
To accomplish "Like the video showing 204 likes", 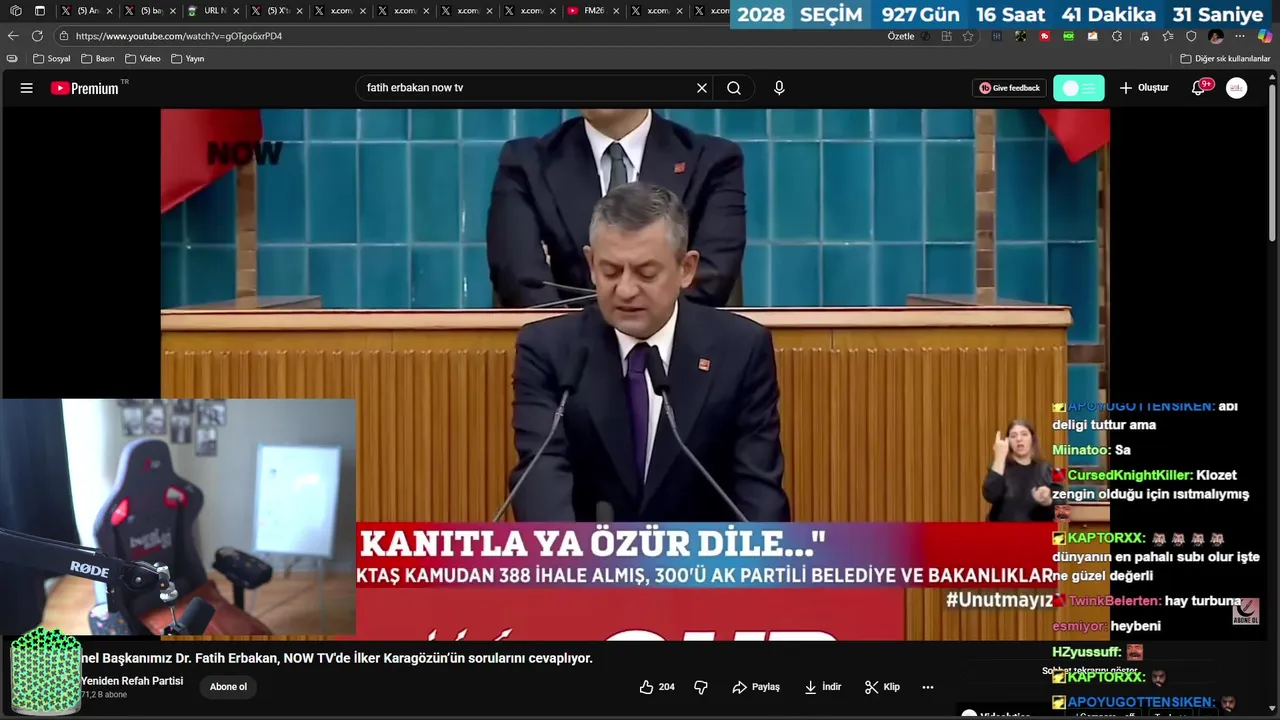I will click(657, 687).
